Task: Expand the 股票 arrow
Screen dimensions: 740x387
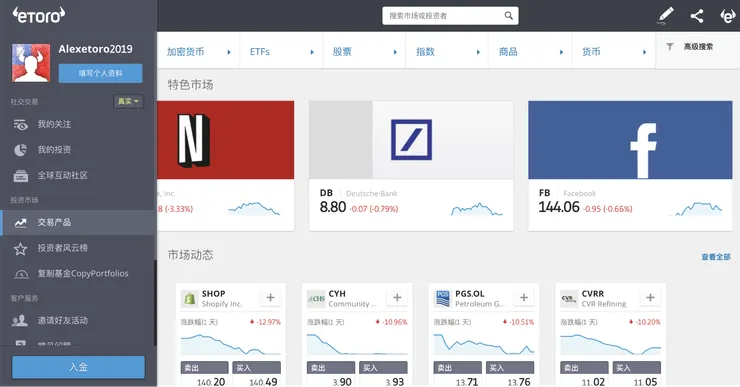Action: tap(395, 52)
